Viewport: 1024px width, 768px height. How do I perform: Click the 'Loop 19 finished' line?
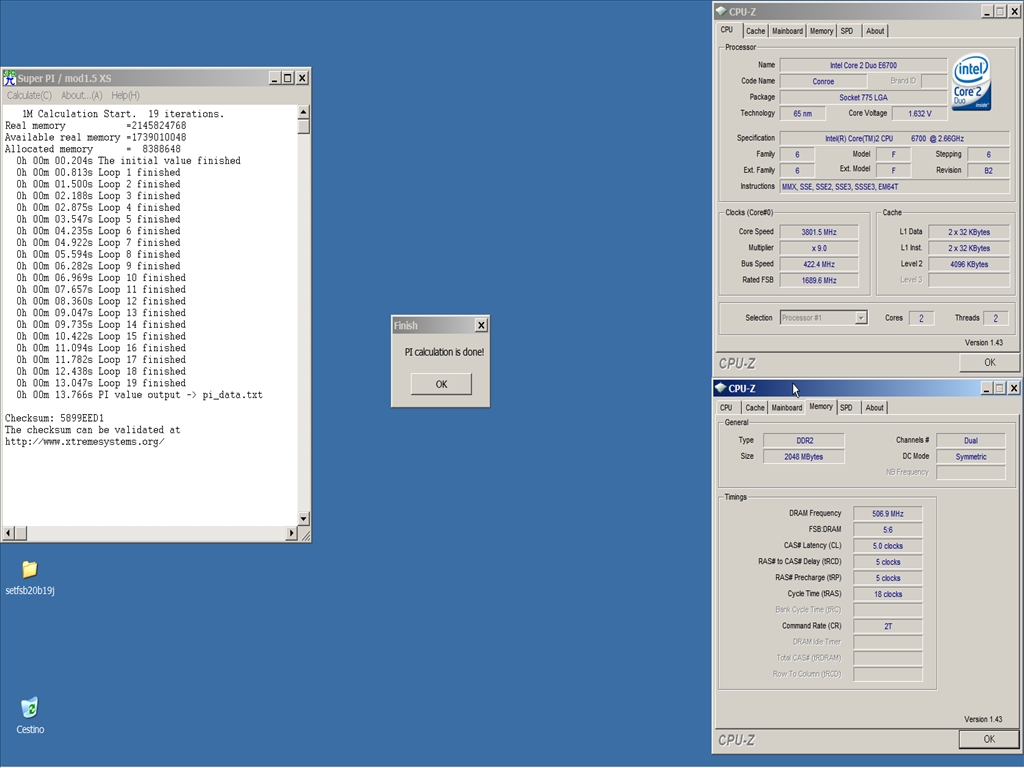click(x=98, y=383)
